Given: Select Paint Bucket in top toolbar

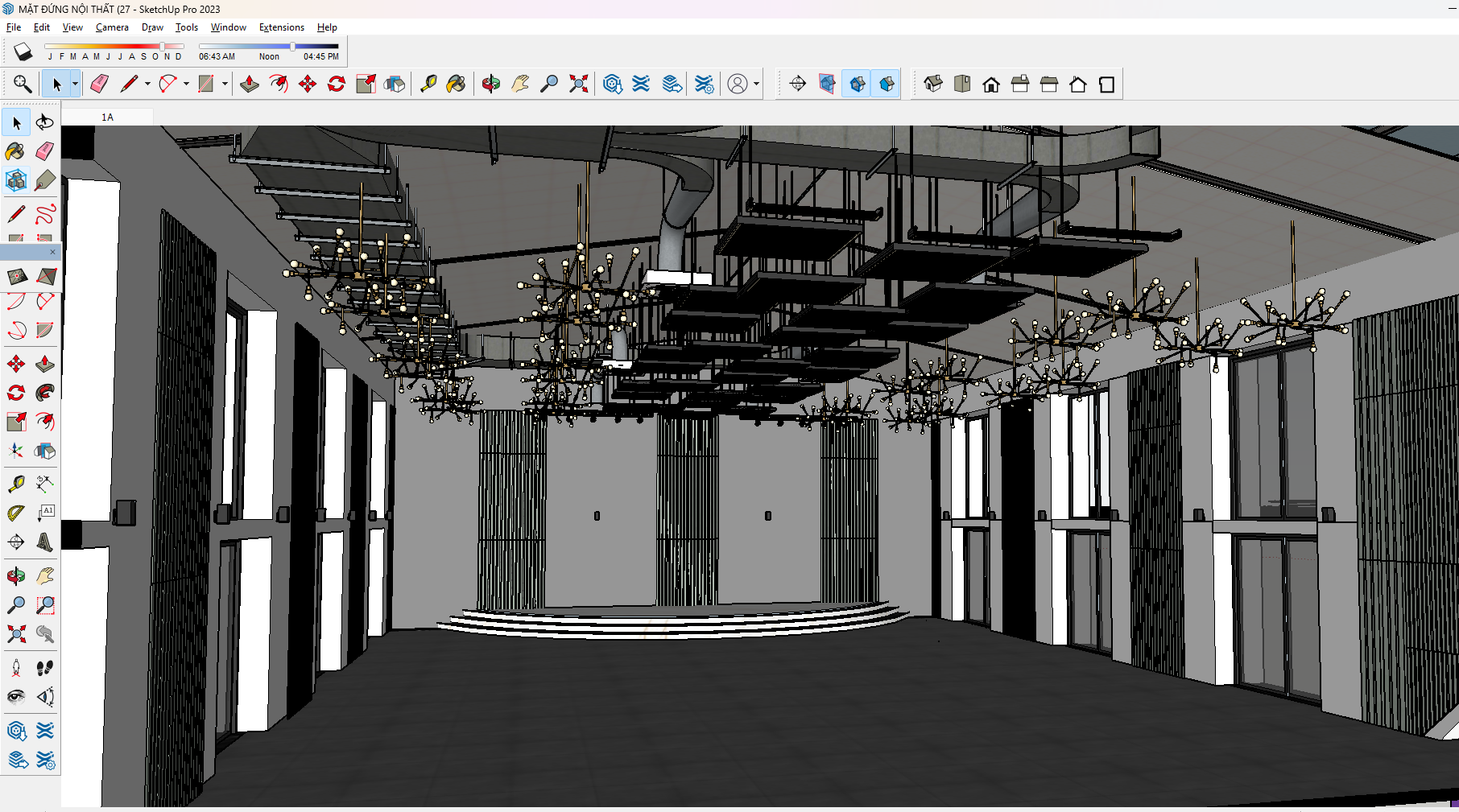Looking at the screenshot, I should coord(457,84).
